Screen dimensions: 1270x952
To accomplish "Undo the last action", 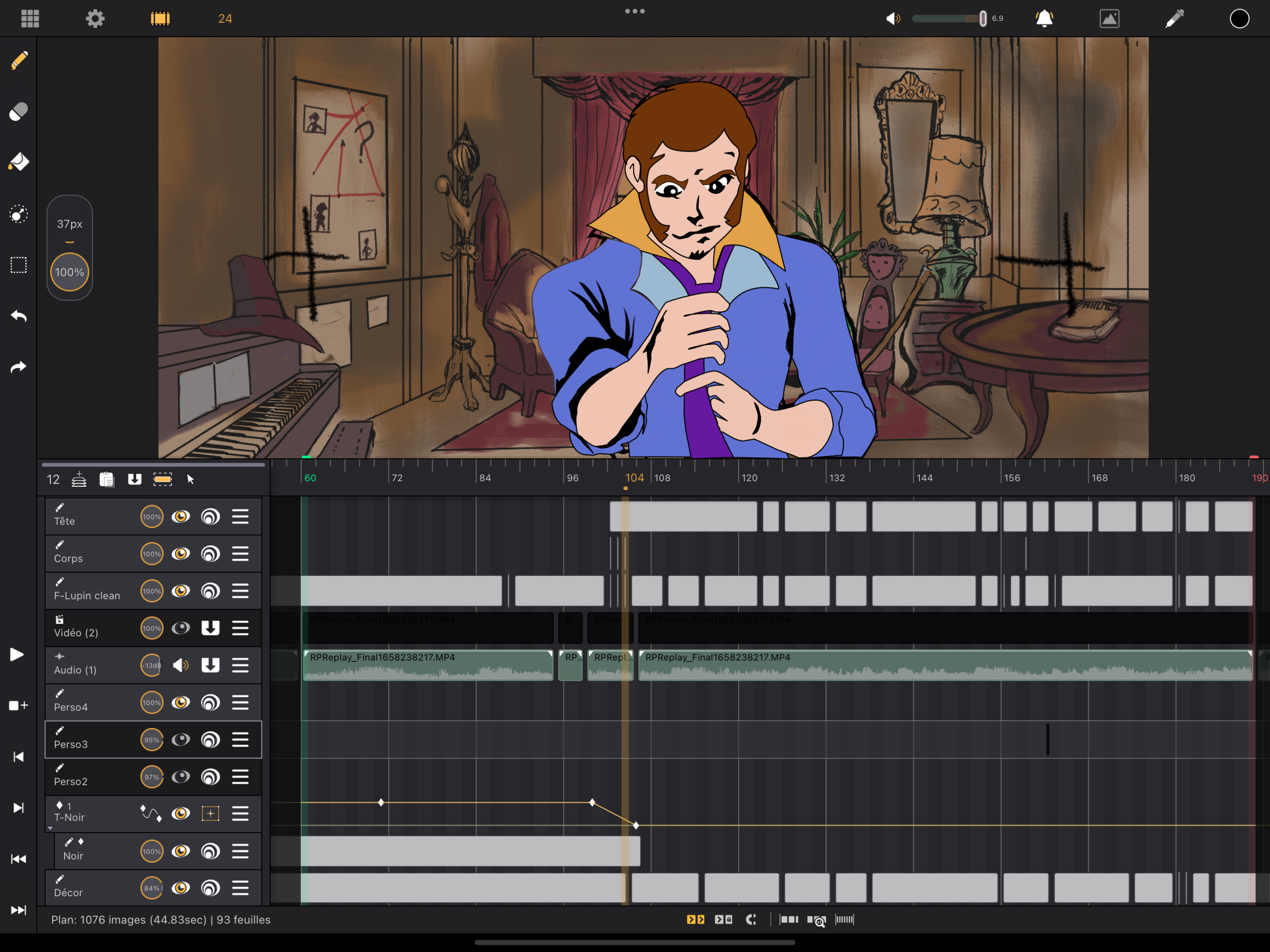I will tap(18, 316).
